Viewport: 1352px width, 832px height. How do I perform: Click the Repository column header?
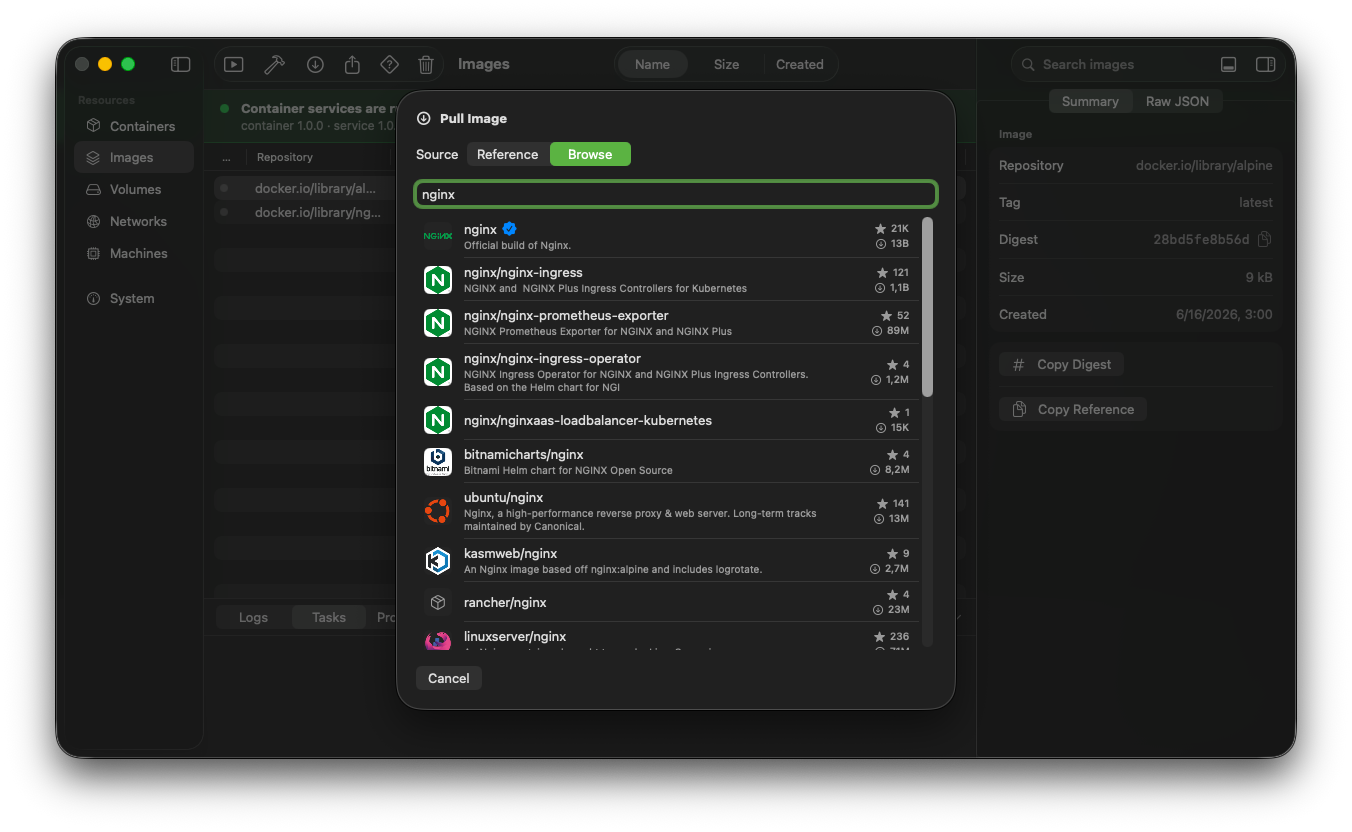tap(285, 157)
